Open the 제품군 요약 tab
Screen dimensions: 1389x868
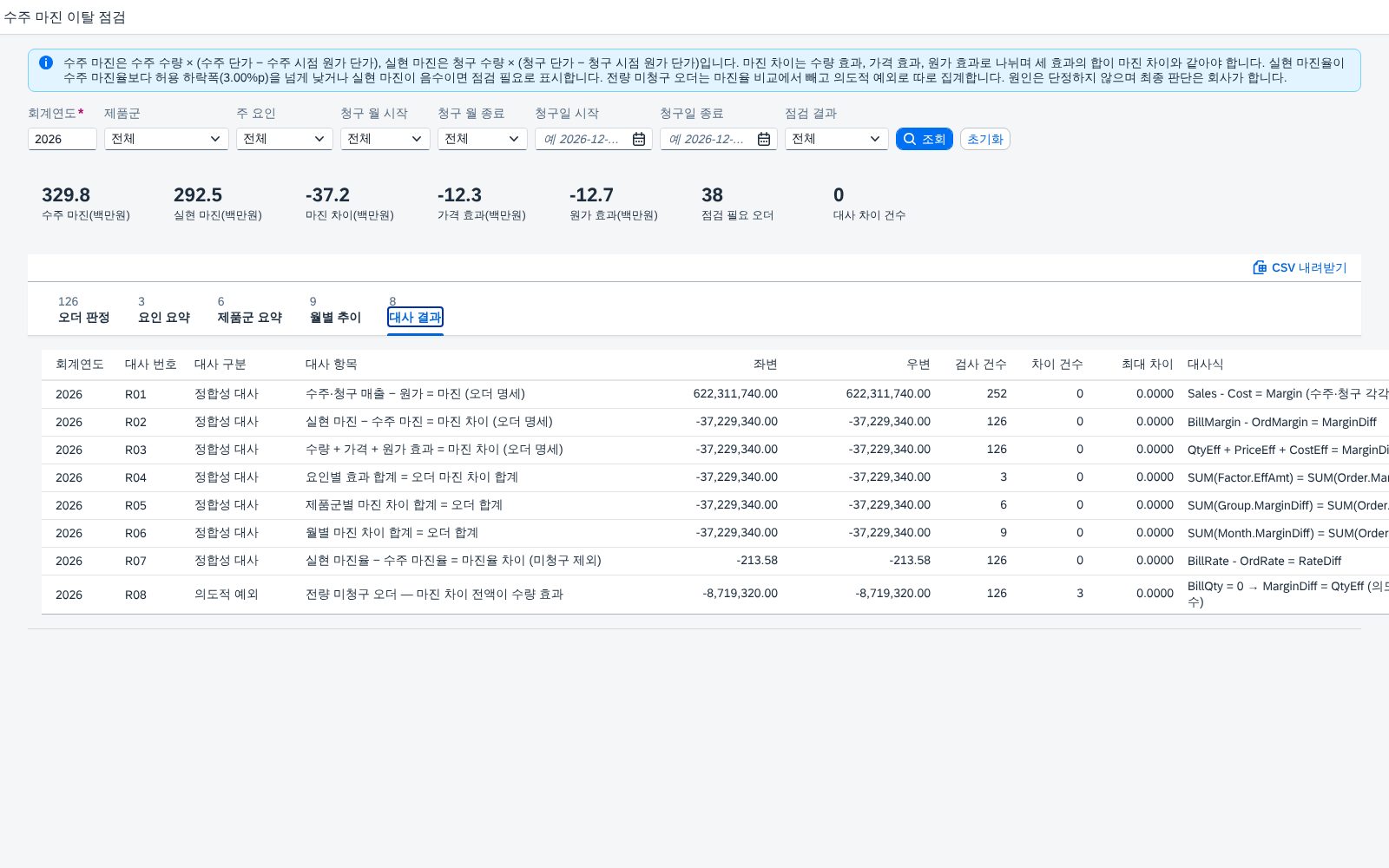[x=250, y=310]
